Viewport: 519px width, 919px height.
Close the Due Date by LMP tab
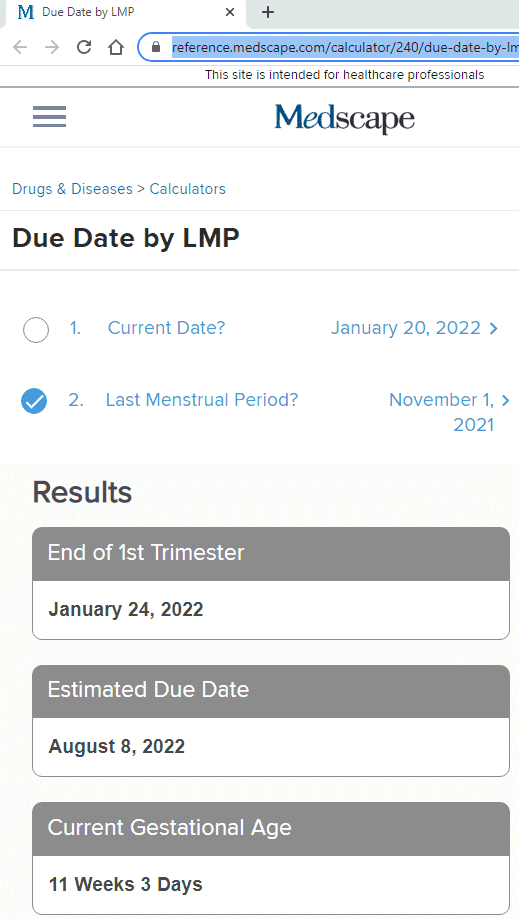click(x=230, y=12)
